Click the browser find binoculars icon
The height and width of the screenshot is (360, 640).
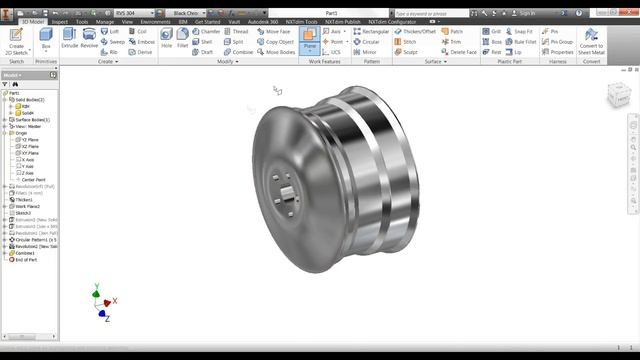[15, 84]
